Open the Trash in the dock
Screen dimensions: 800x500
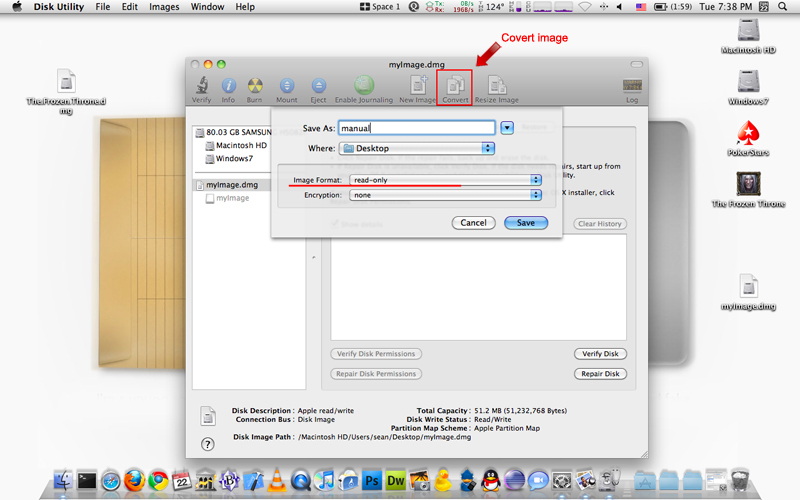click(739, 480)
